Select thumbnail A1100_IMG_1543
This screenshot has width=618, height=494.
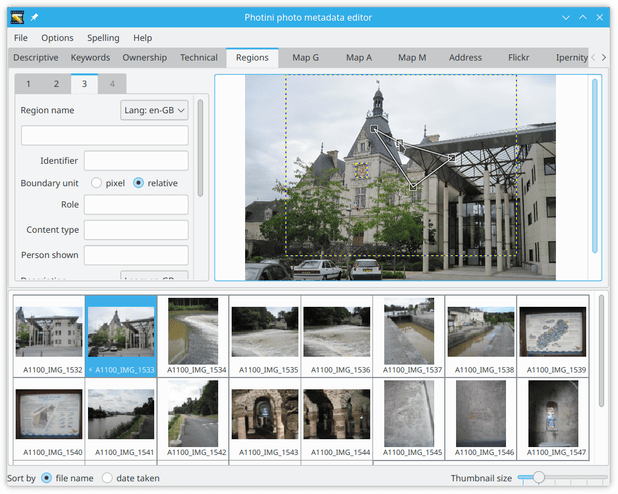(265, 418)
